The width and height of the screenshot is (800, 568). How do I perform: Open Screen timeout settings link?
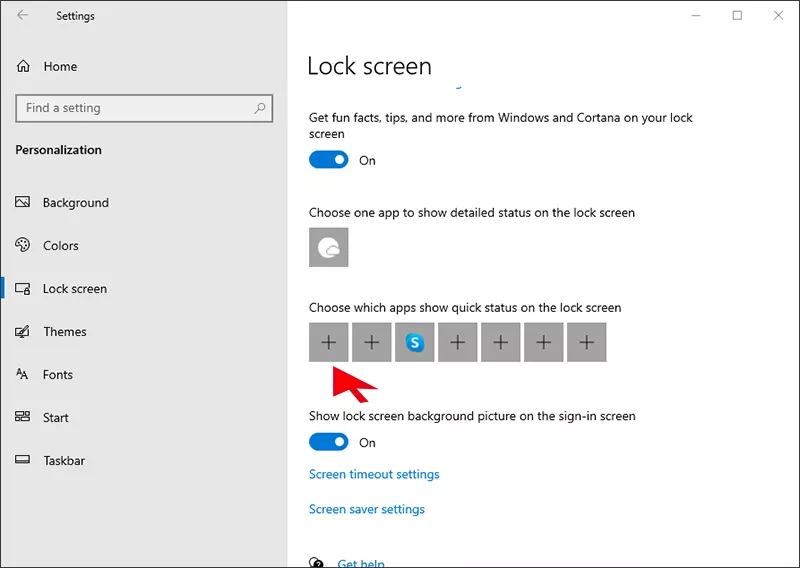(374, 474)
